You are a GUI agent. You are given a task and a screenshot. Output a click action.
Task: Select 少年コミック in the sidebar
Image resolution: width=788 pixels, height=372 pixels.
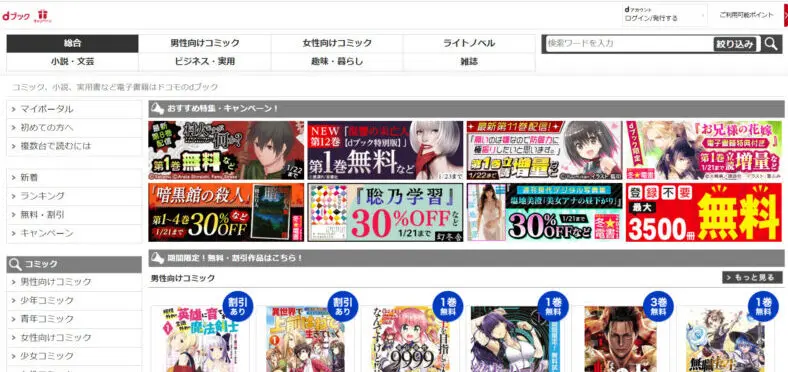(x=74, y=300)
